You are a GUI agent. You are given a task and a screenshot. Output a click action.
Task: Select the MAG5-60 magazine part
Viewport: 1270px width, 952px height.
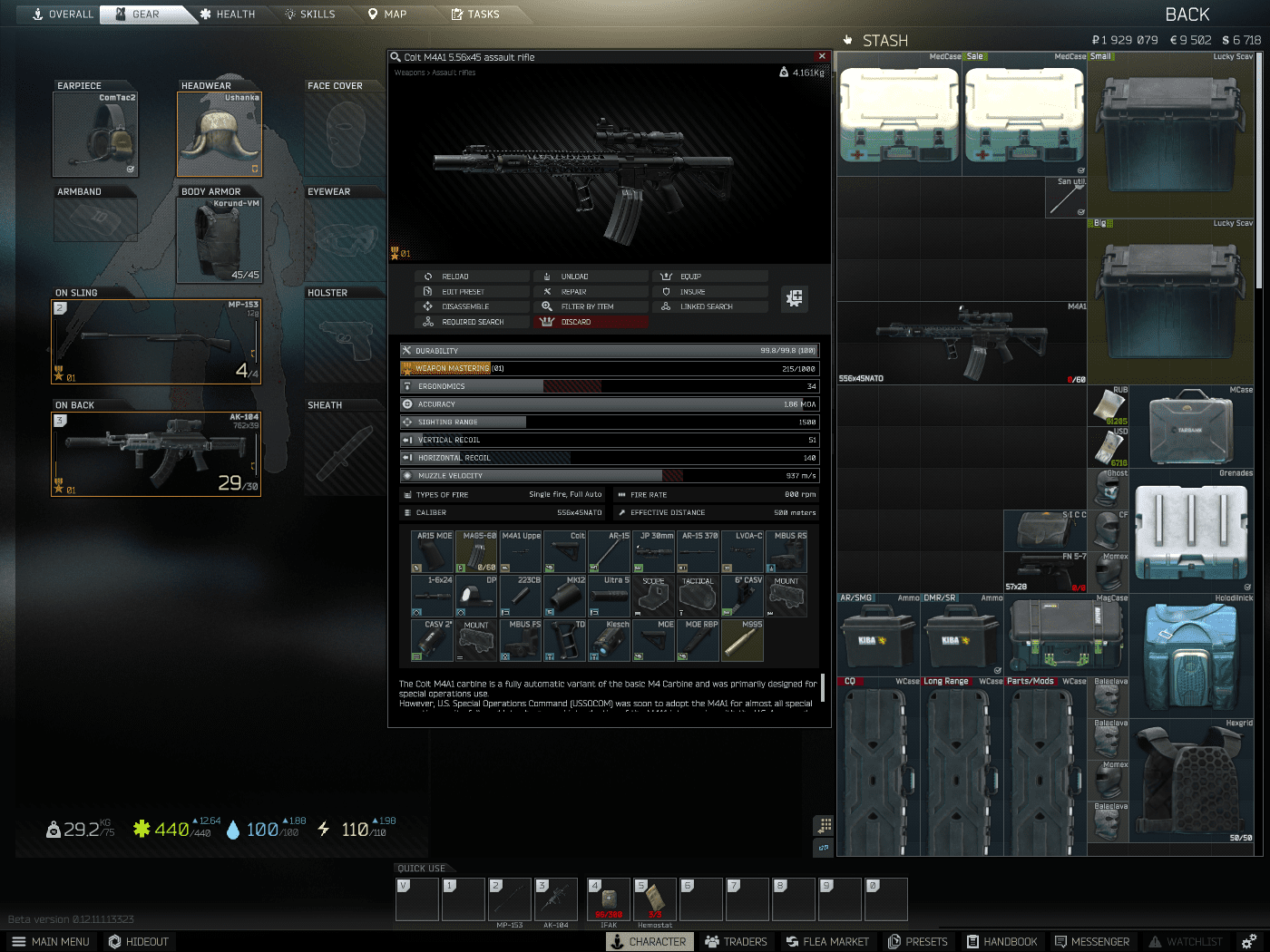476,551
